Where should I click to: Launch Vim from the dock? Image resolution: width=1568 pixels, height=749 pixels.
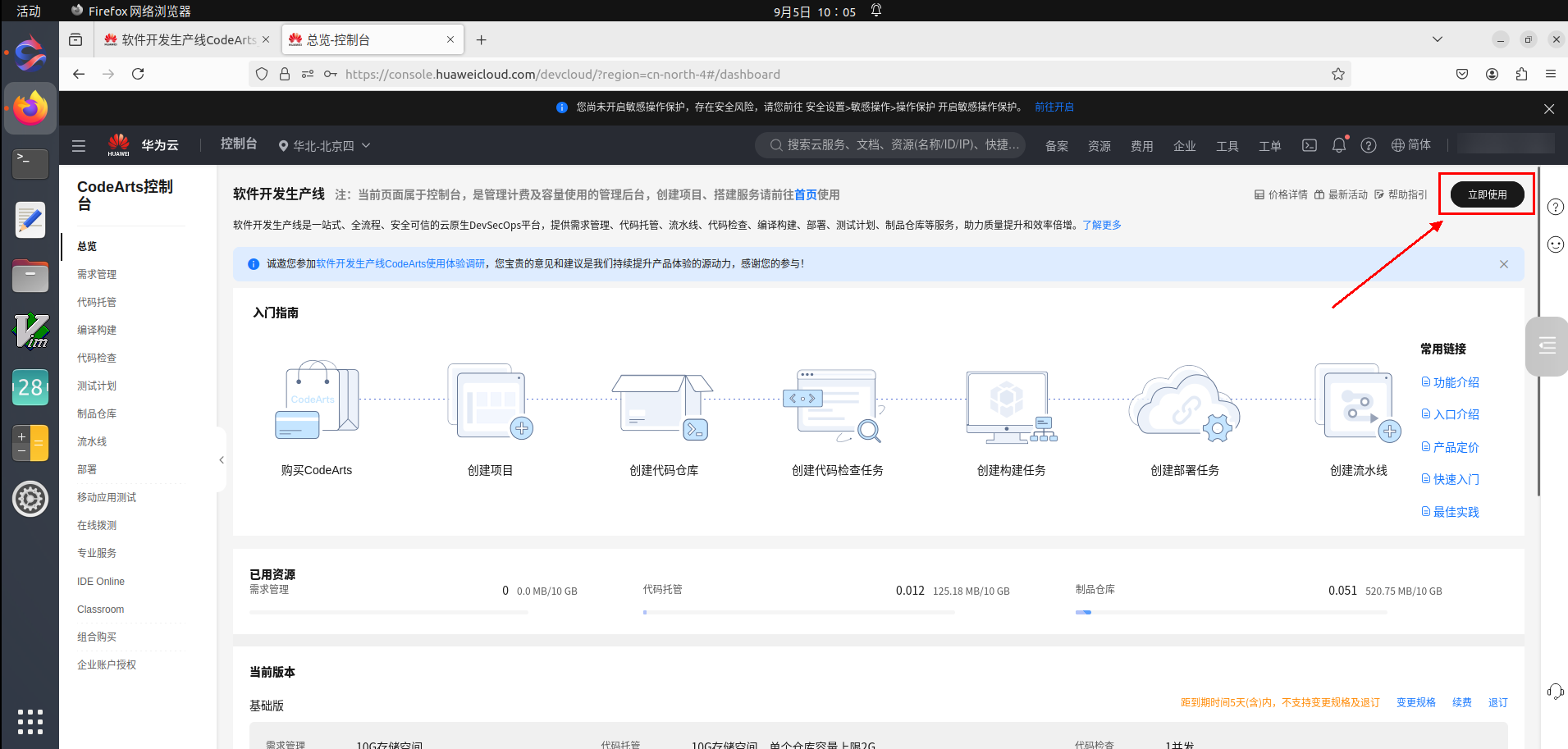coord(30,331)
